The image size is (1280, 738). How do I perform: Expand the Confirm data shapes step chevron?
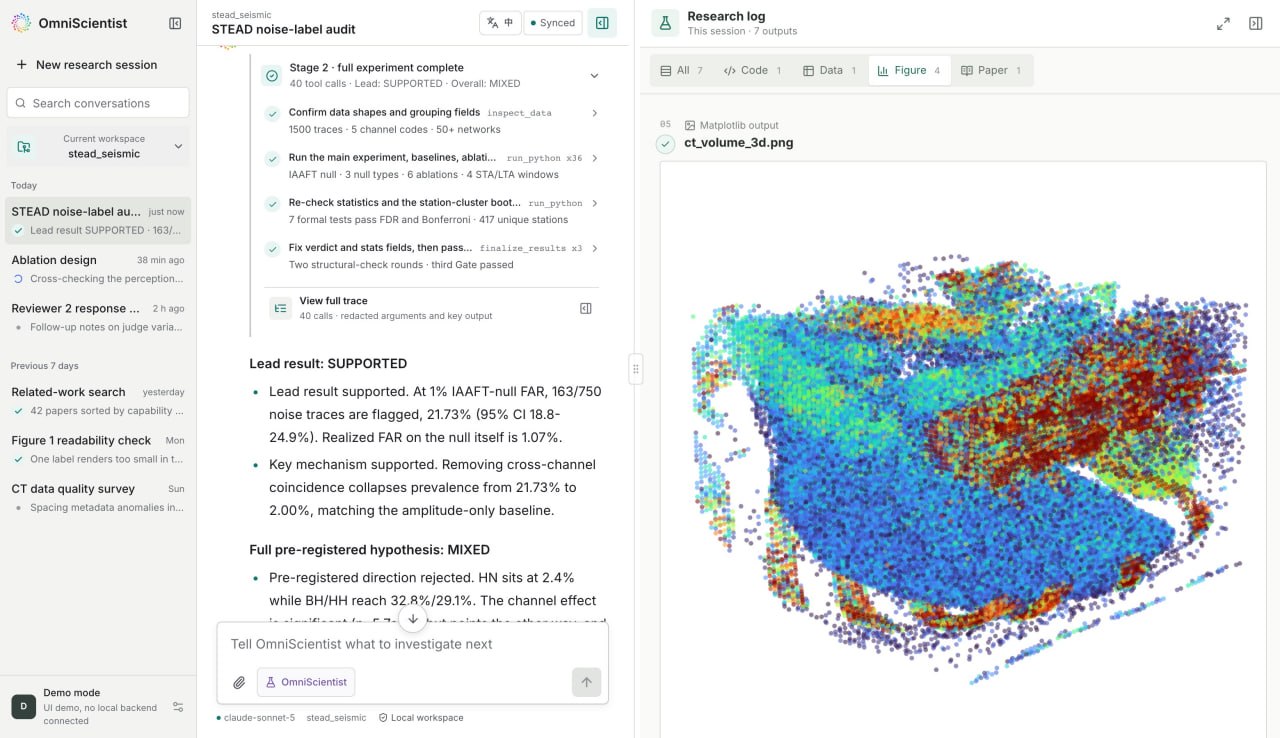point(595,113)
